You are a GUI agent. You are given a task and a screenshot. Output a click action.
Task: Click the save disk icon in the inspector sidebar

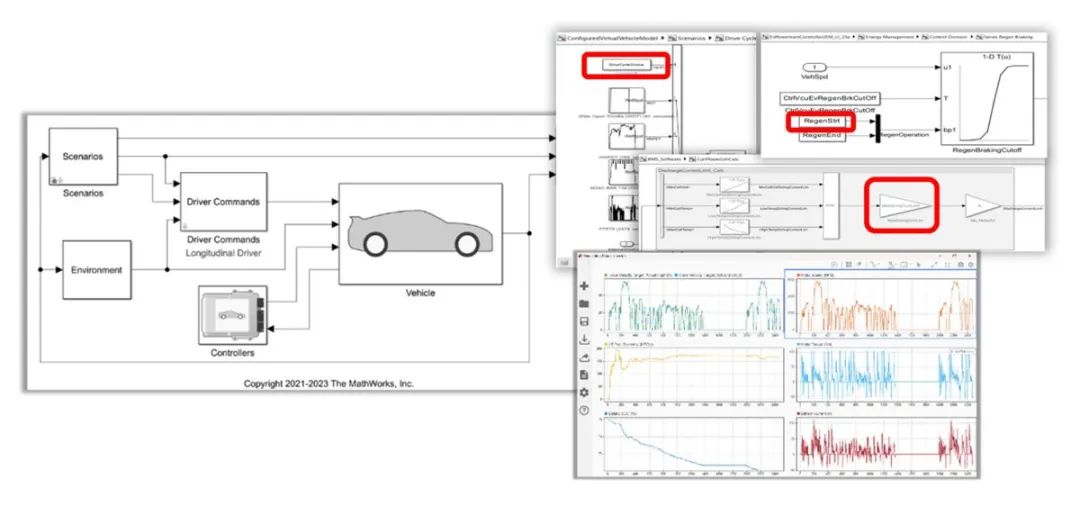click(584, 321)
